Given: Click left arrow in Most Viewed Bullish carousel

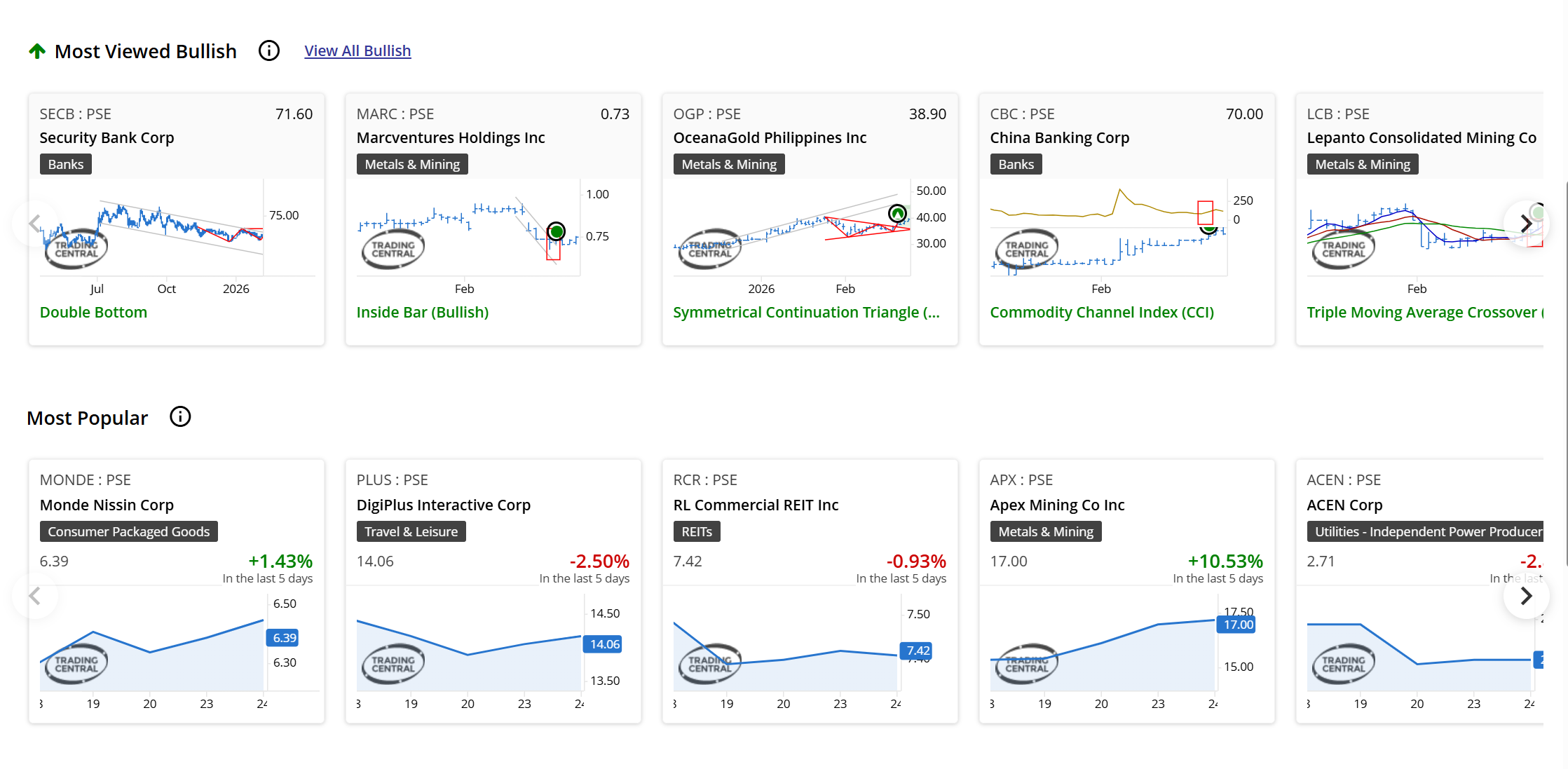Looking at the screenshot, I should 34,224.
